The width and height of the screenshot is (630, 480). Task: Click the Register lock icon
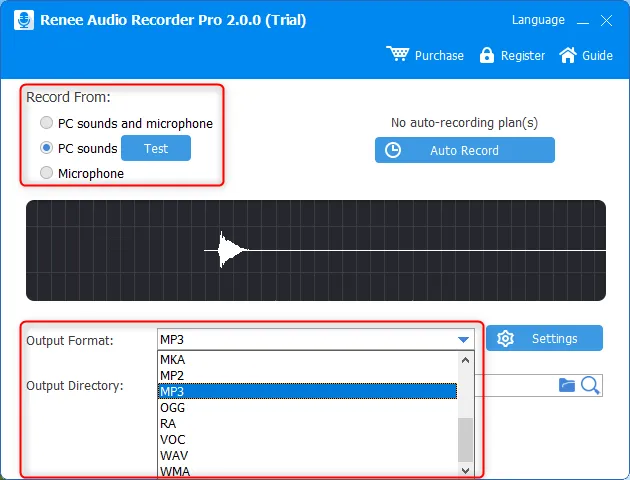click(487, 55)
